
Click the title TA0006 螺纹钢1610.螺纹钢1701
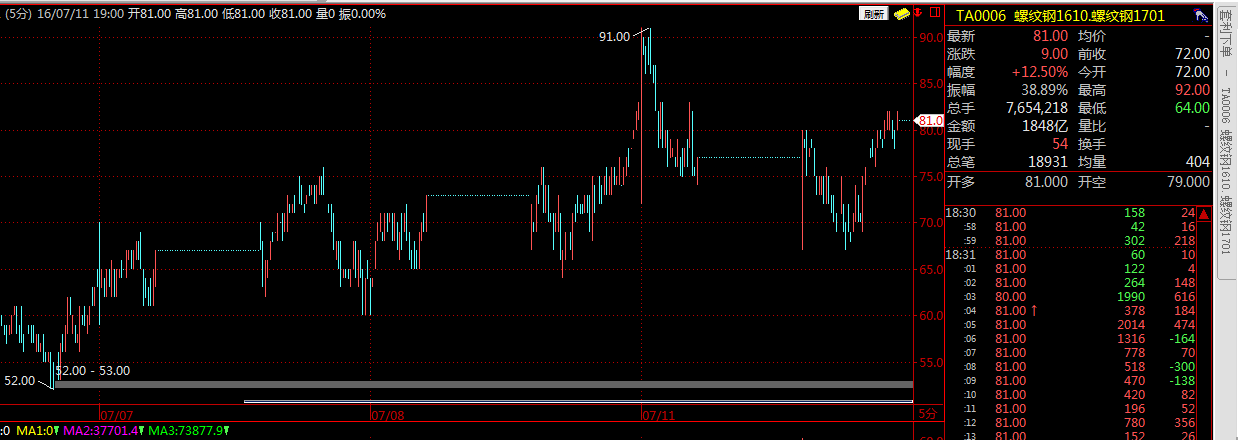1060,15
